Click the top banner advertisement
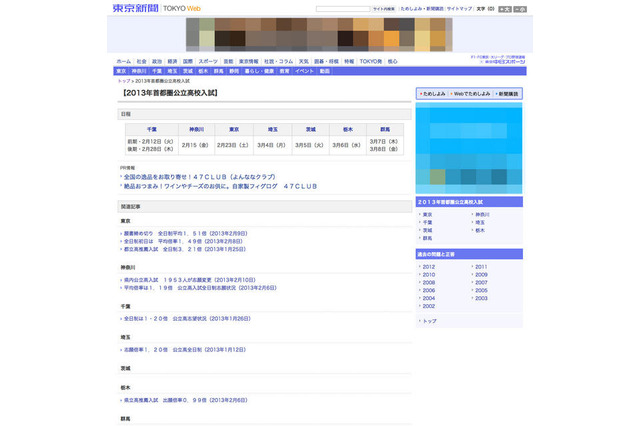The height and width of the screenshot is (426, 640). click(319, 35)
